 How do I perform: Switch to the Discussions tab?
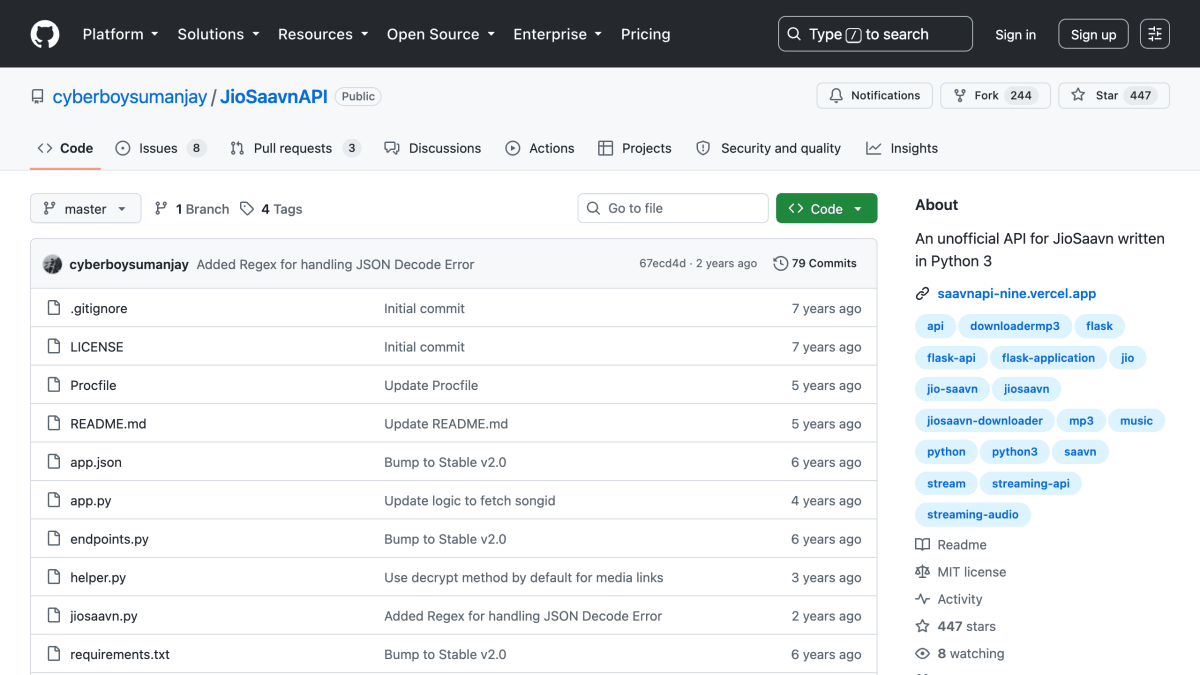point(433,148)
